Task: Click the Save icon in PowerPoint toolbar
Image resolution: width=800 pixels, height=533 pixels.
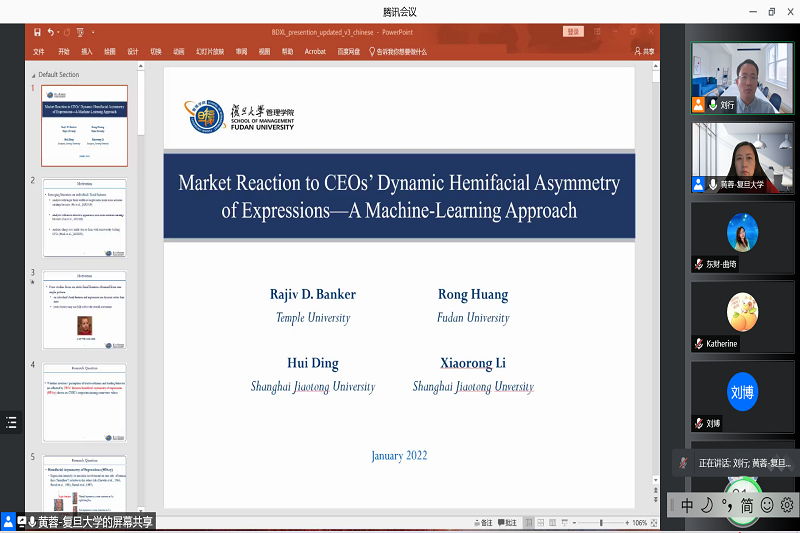Action: (37, 32)
